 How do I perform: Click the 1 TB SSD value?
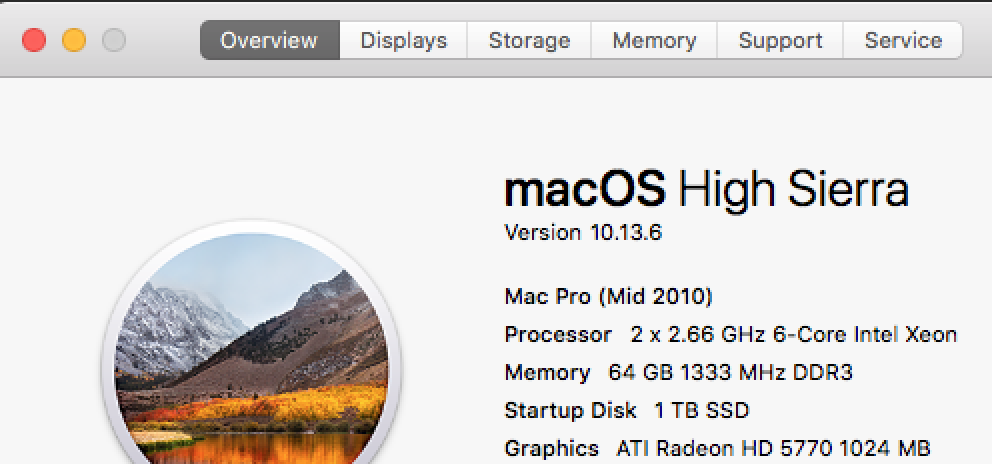pos(702,410)
